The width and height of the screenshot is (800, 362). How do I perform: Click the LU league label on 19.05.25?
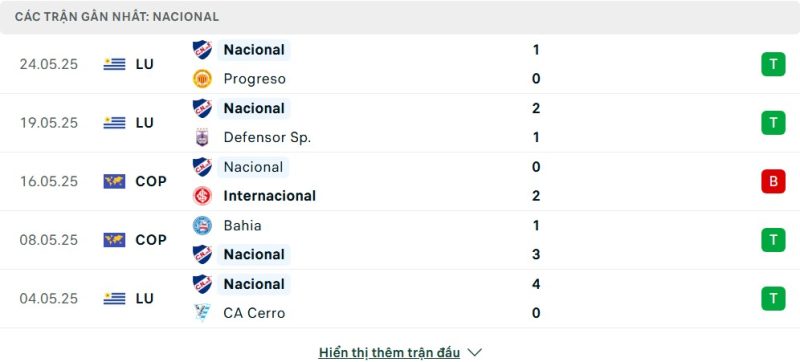pos(144,123)
